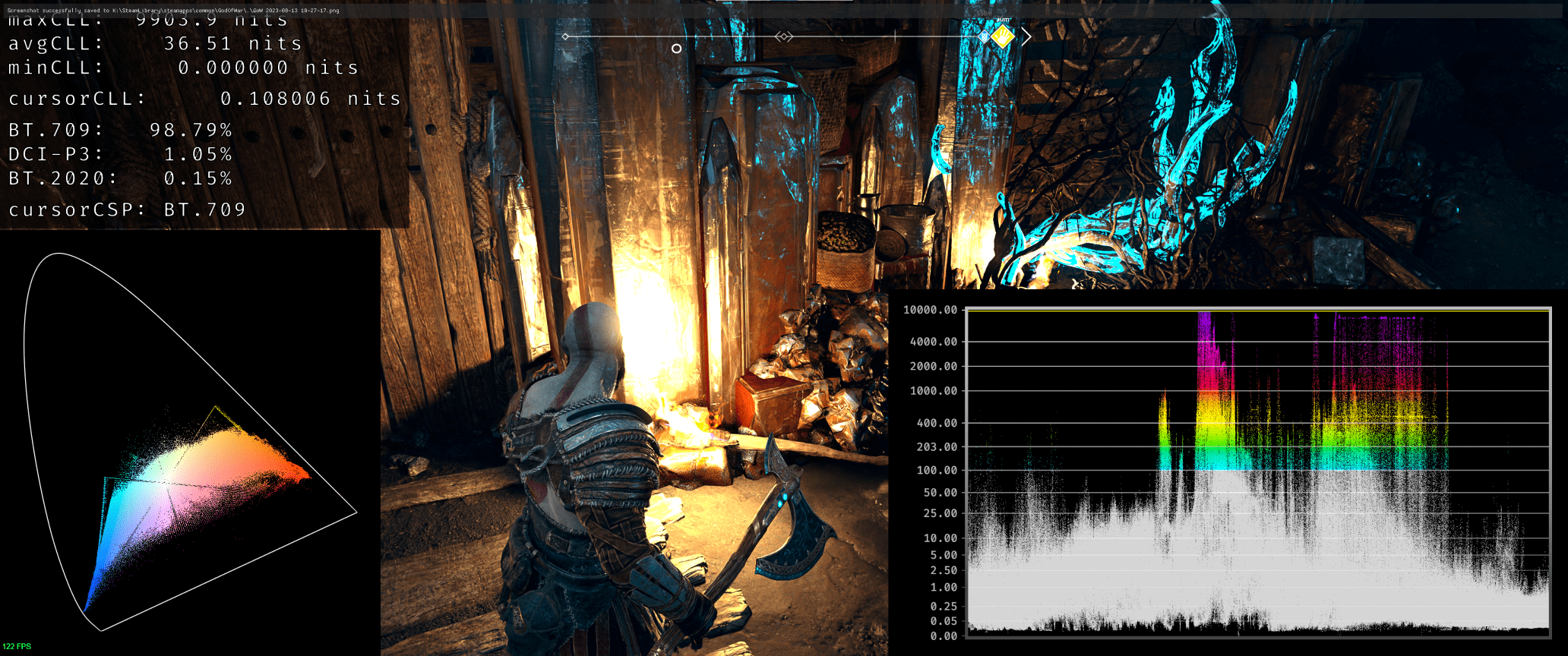Viewport: 1568px width, 656px height.
Task: Click the 2000.00 label on waveform axis
Action: tap(934, 366)
